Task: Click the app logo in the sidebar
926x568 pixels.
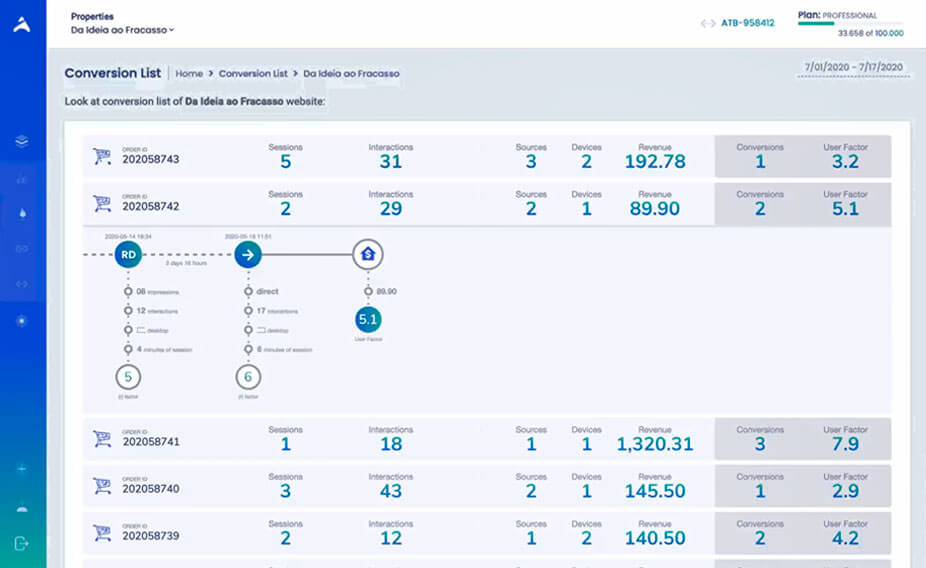Action: [22, 25]
